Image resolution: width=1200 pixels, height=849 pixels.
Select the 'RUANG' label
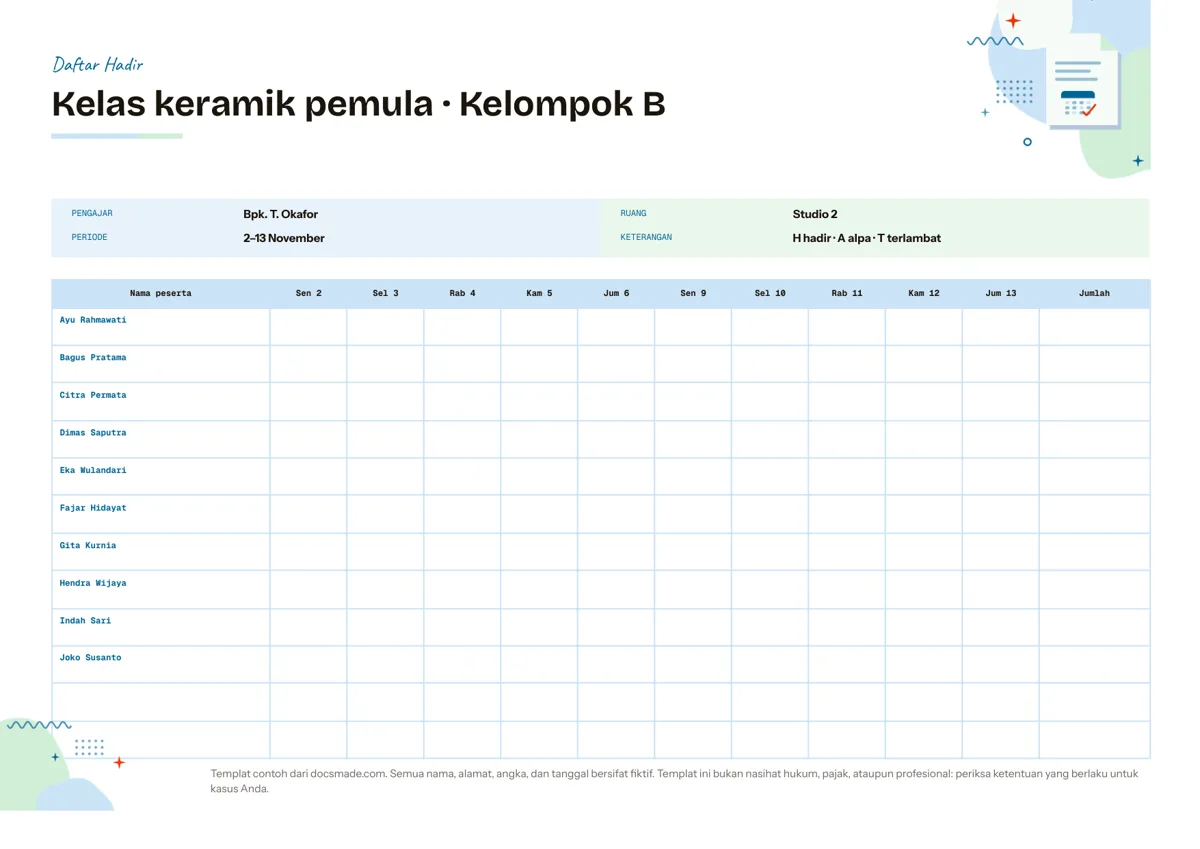[633, 214]
